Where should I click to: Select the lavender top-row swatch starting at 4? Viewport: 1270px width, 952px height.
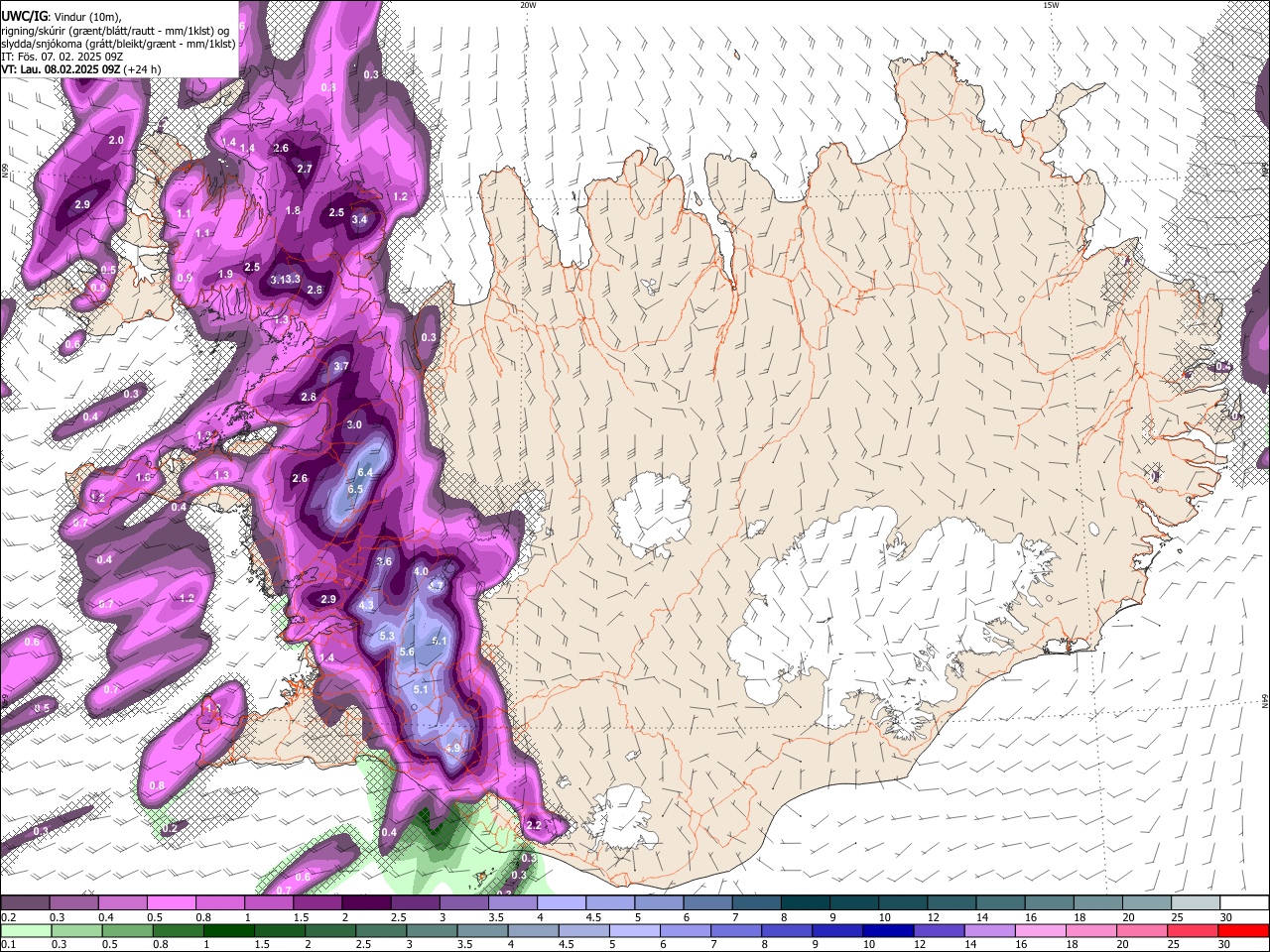coord(561,903)
